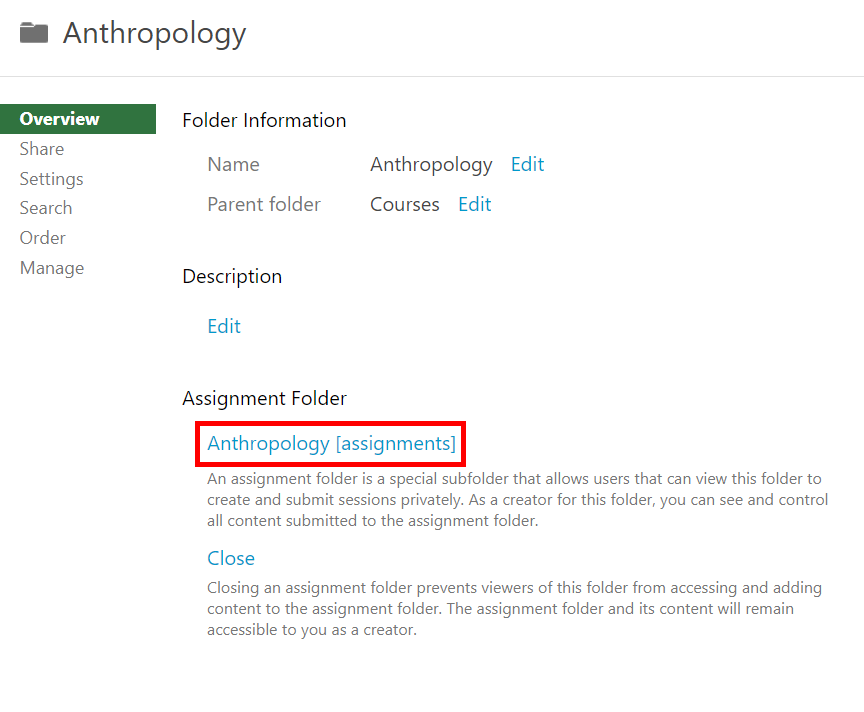Screen dimensions: 864x712
Task: Click the active Overview tab highlight
Action: click(78, 118)
